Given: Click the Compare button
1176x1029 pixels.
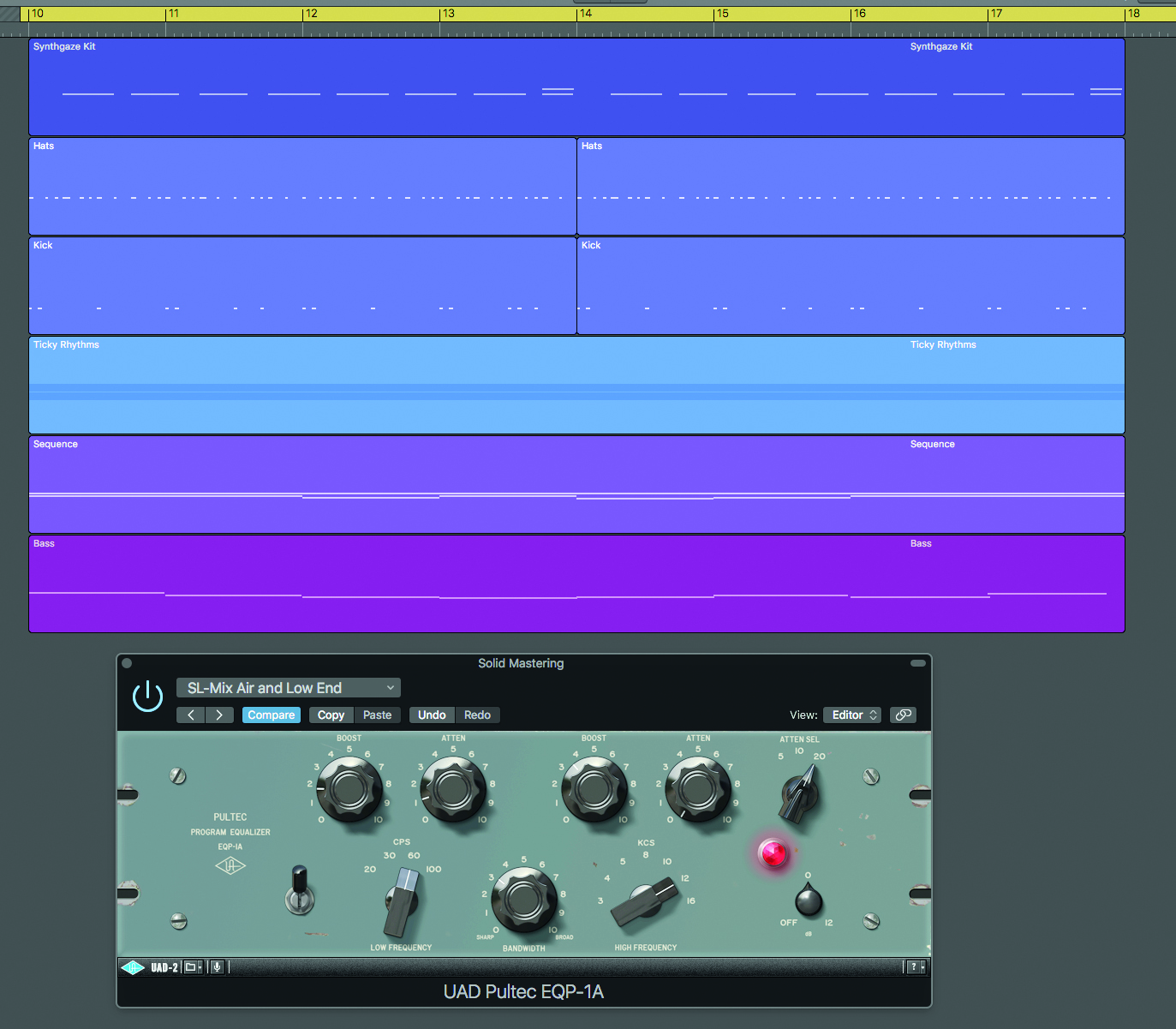Looking at the screenshot, I should tap(272, 715).
